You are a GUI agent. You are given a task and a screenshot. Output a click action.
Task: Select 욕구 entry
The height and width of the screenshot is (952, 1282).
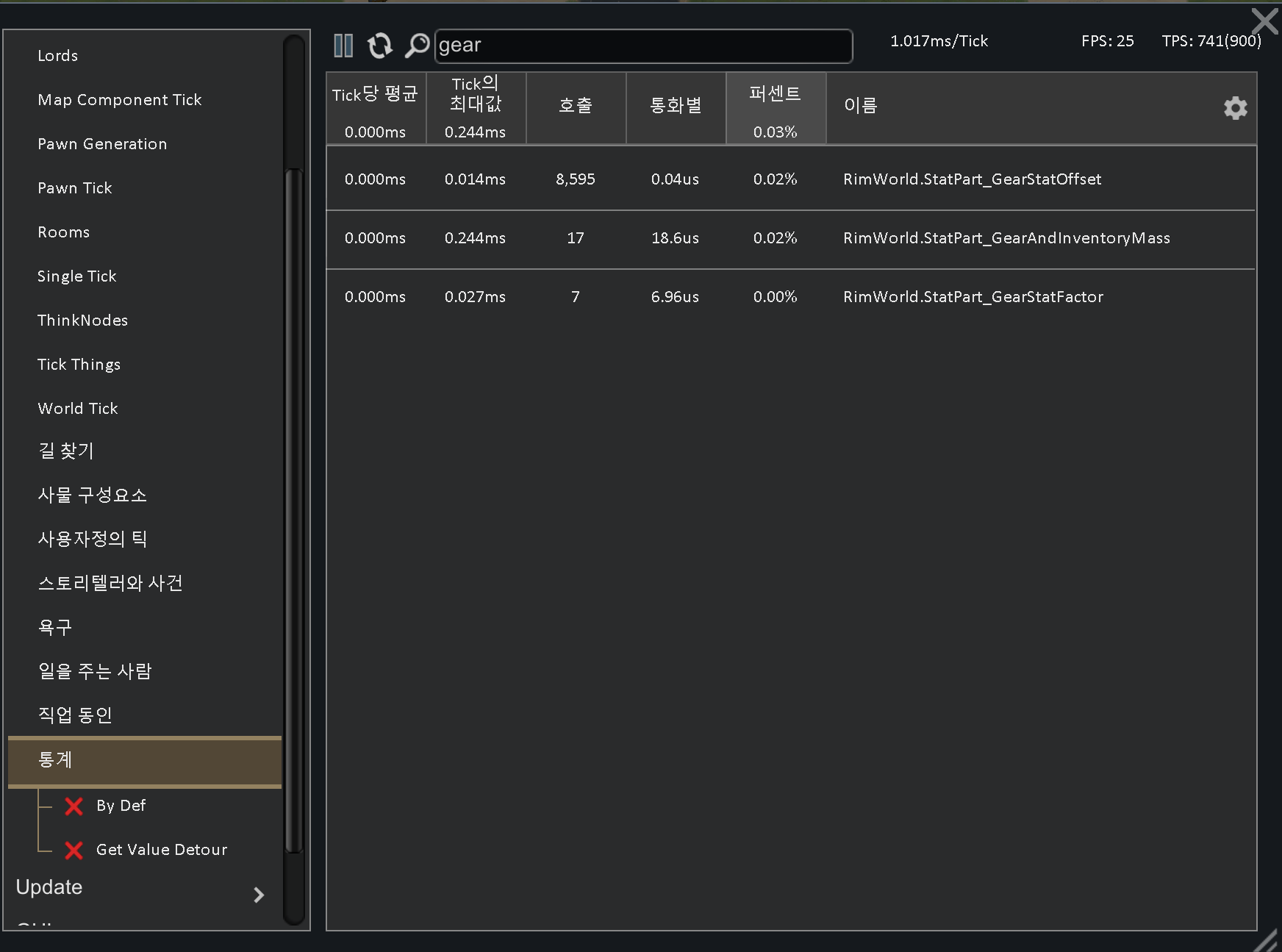pos(54,627)
